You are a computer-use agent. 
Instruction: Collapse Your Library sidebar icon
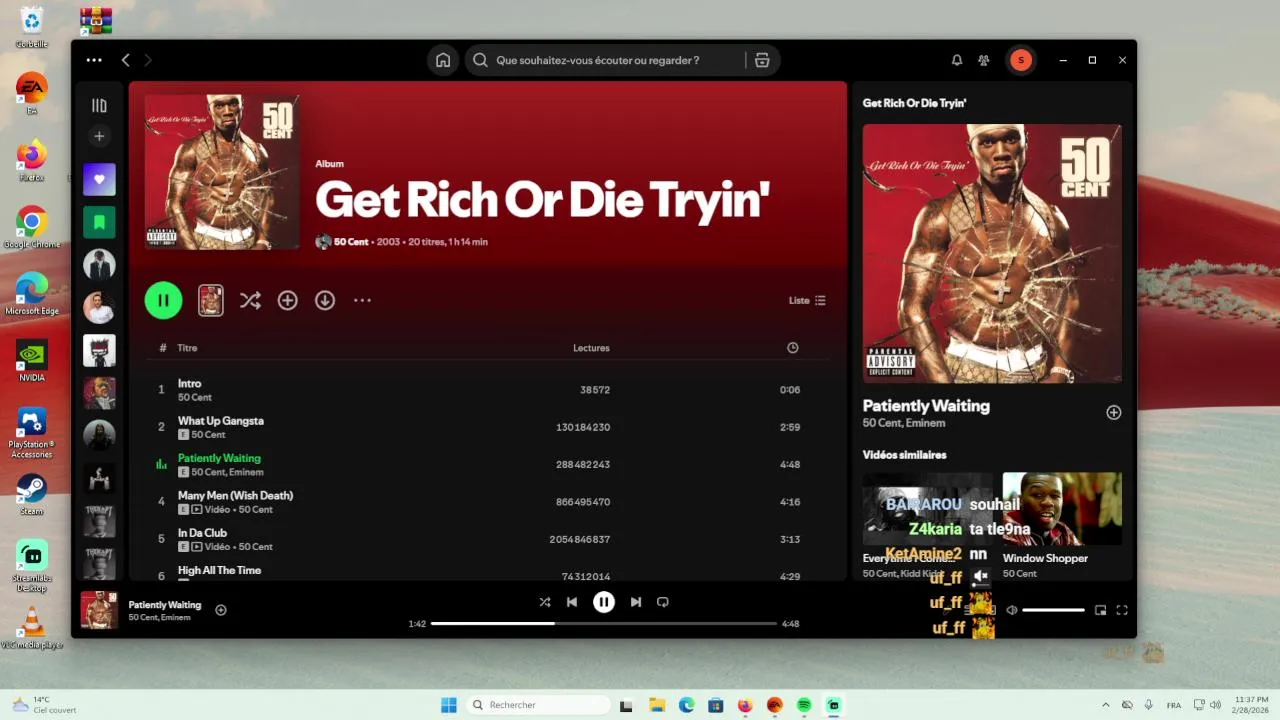[x=99, y=105]
